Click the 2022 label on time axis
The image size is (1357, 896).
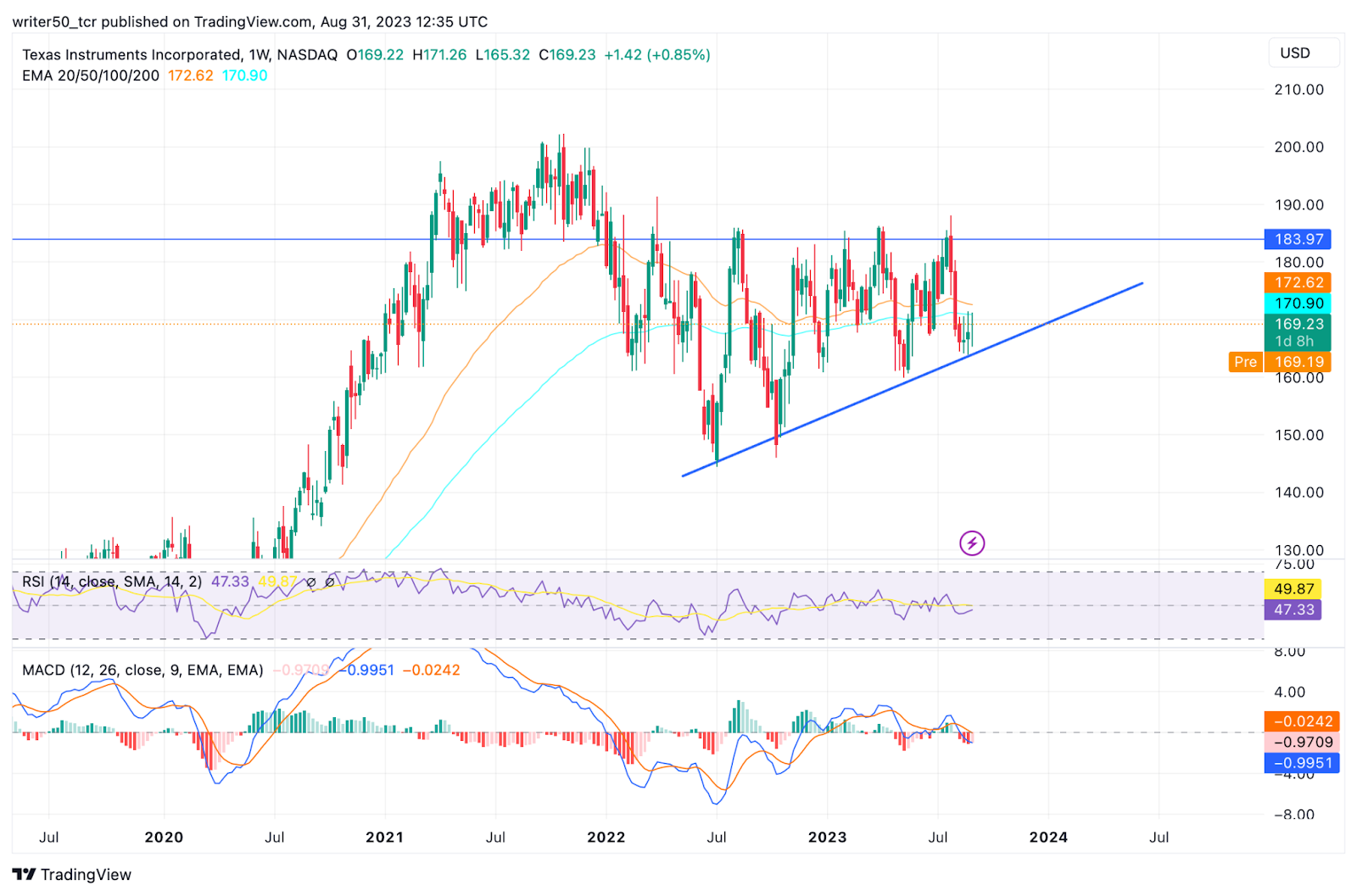point(606,837)
